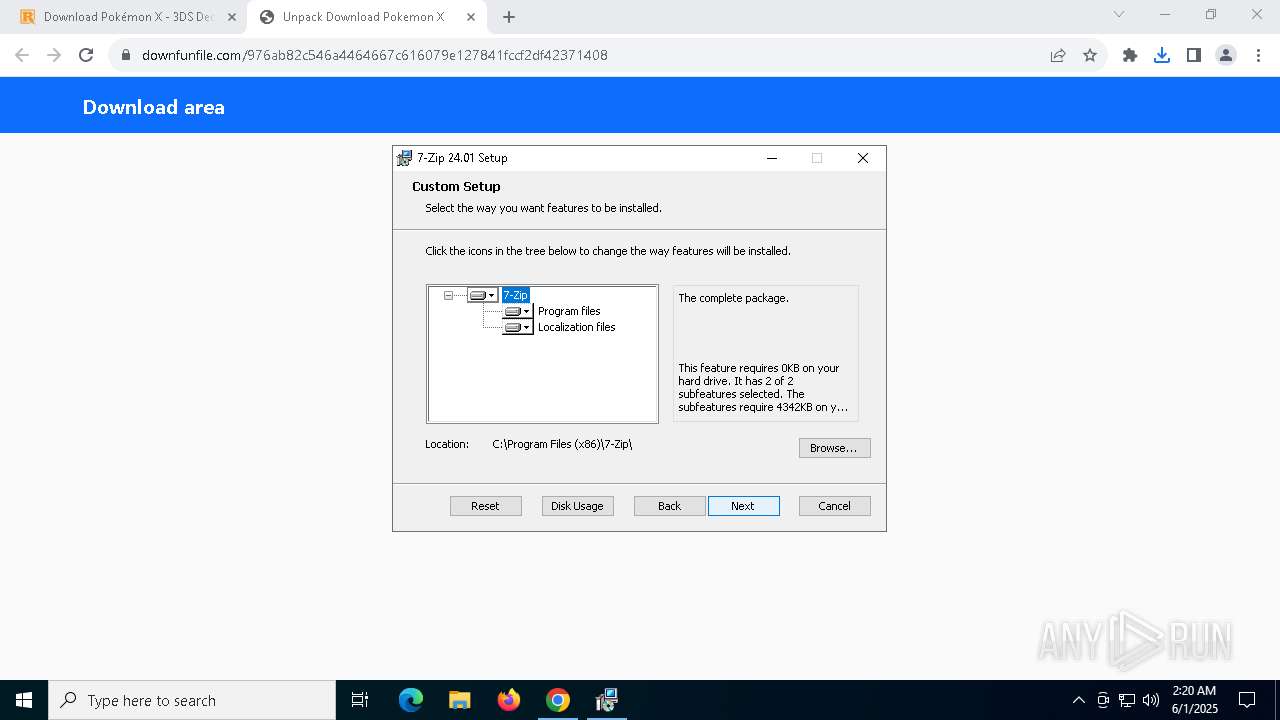Open Chrome three-dot menu
The width and height of the screenshot is (1280, 720).
1257,55
